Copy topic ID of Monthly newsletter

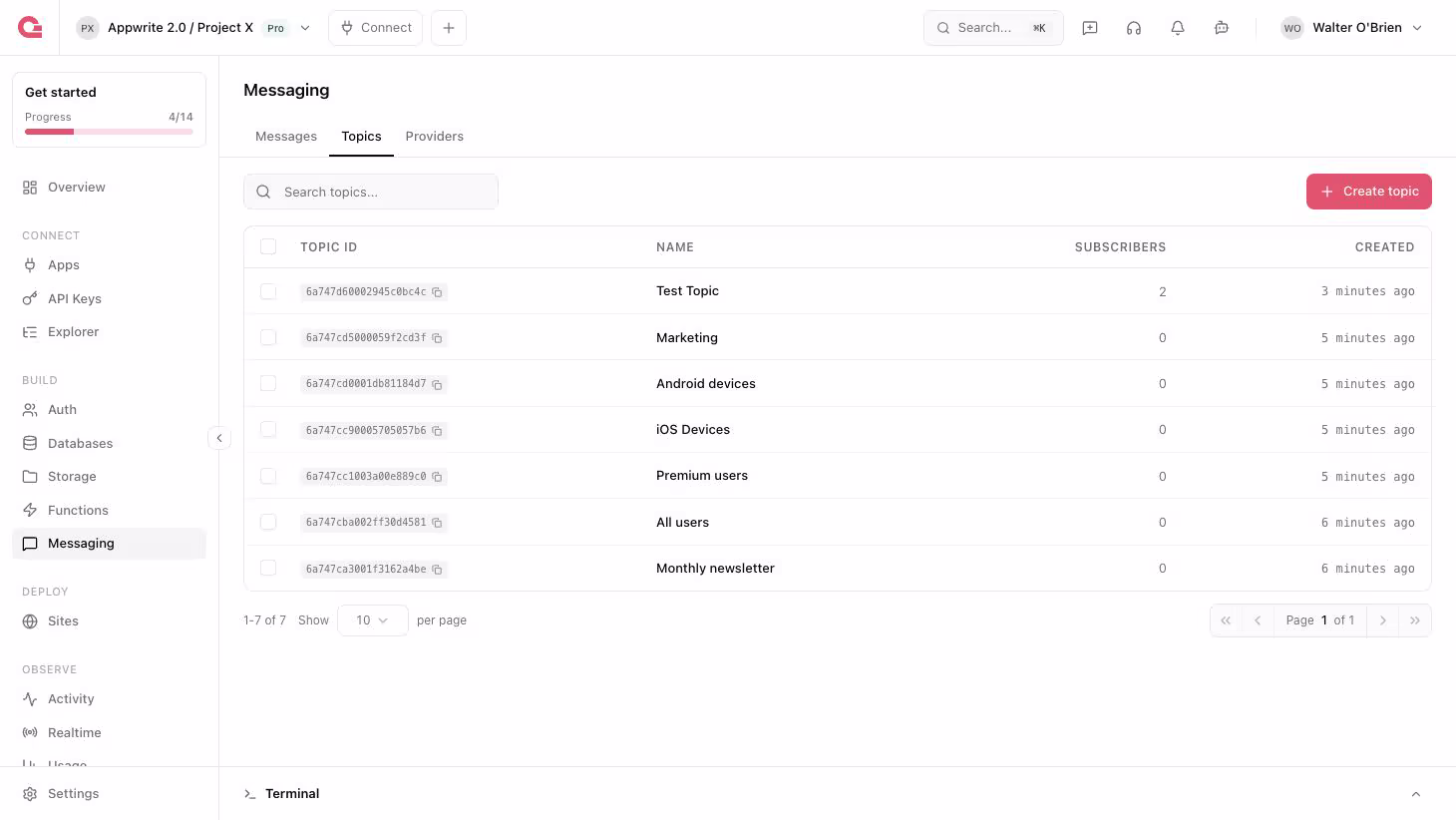[437, 570]
